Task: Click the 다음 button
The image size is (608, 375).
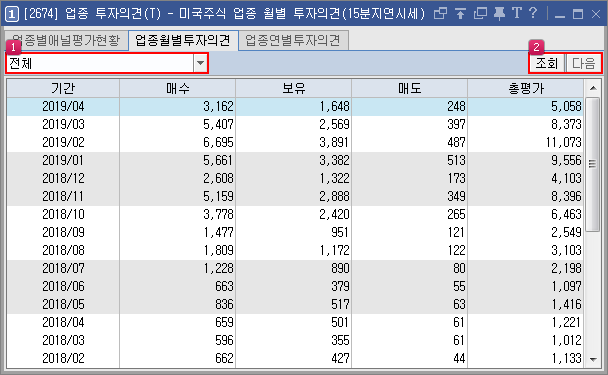Action: (x=584, y=63)
